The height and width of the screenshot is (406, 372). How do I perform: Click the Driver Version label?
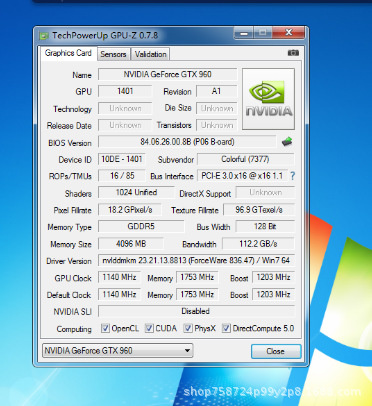pos(69,261)
